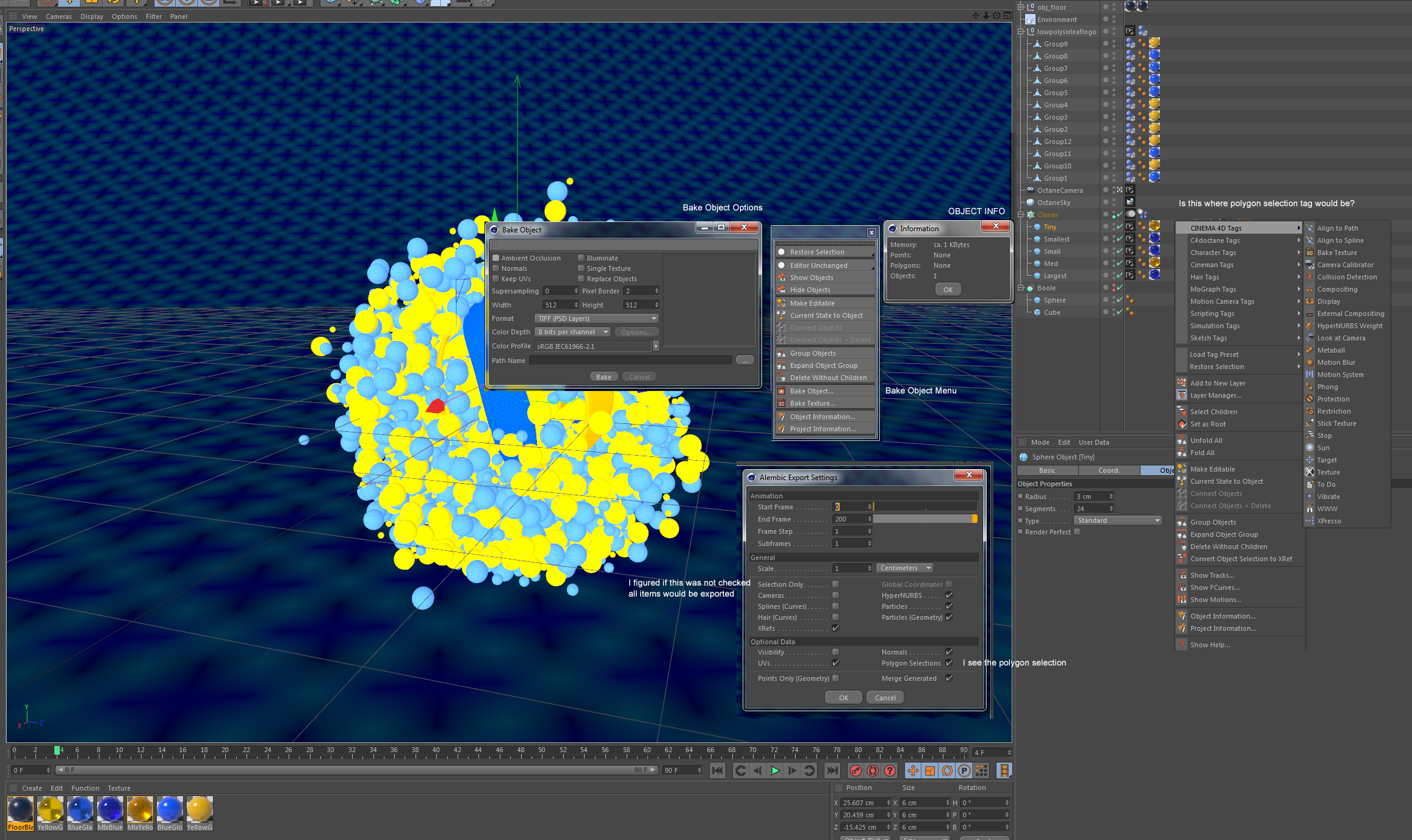Viewport: 1412px width, 840px height.
Task: Toggle the Position keyframe recording icon
Action: click(912, 770)
